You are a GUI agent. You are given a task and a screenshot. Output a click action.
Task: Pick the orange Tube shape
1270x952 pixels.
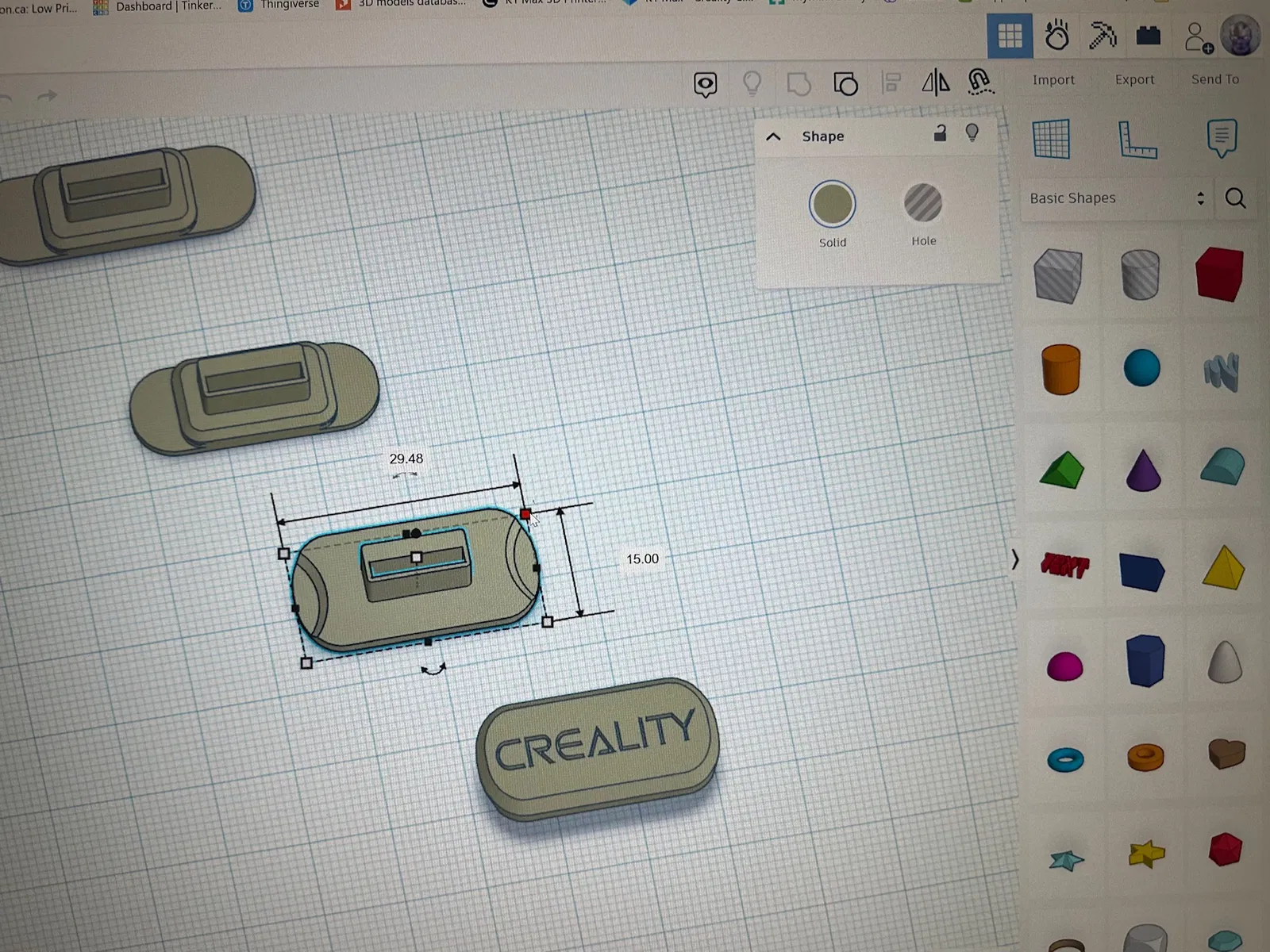(x=1145, y=758)
